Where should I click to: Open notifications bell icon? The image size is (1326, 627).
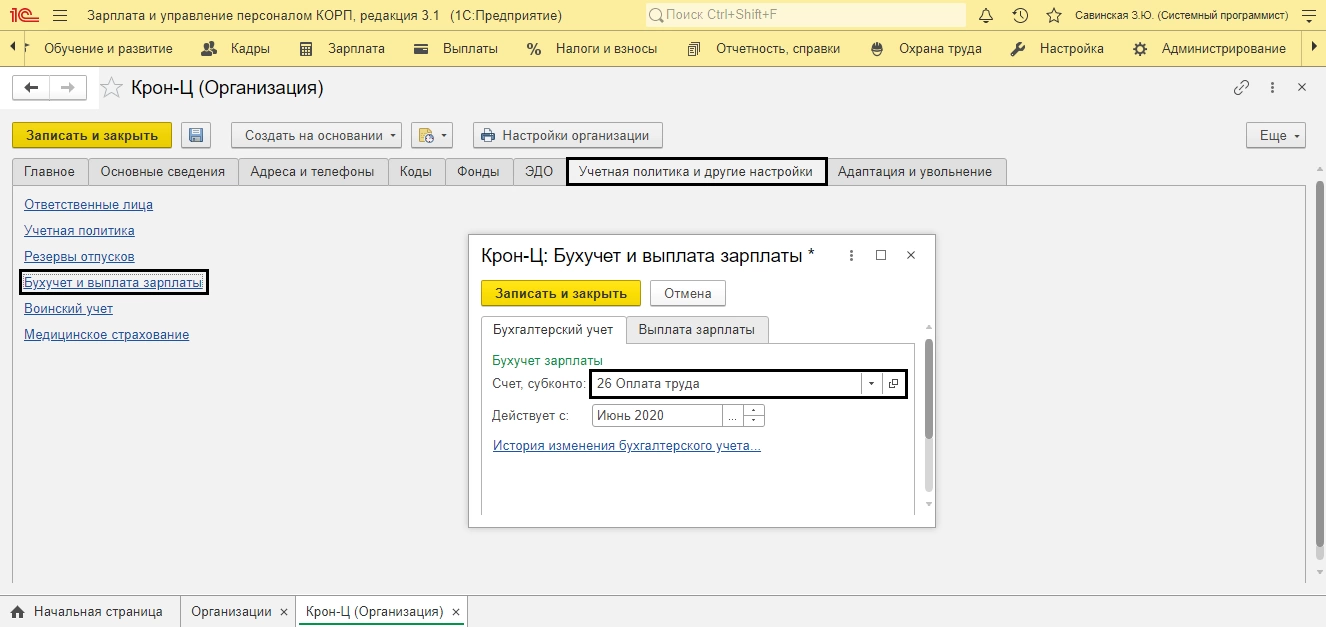(x=986, y=16)
